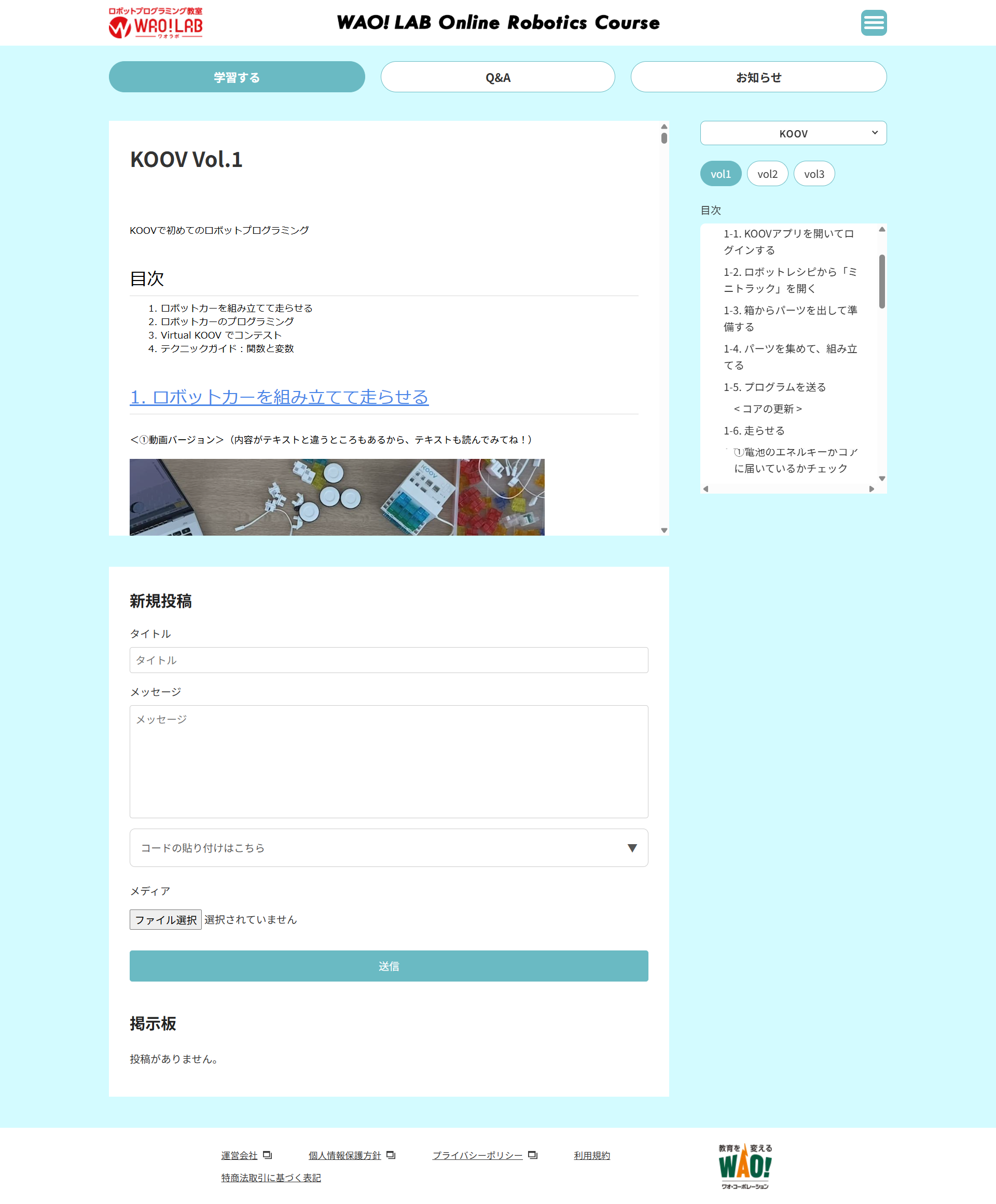Click the 選択されていません file status text
The width and height of the screenshot is (996, 1204).
tap(251, 919)
